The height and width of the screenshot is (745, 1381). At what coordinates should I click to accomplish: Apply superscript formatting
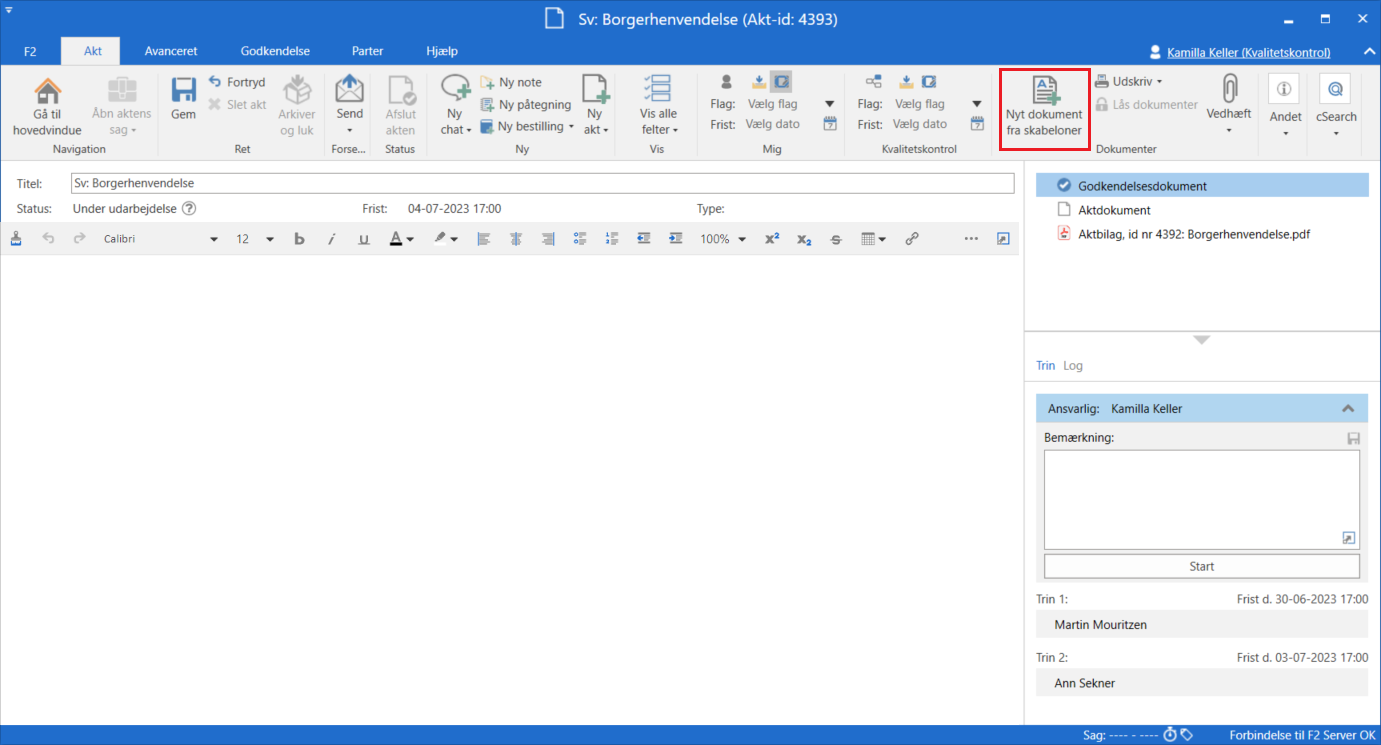[x=772, y=239]
